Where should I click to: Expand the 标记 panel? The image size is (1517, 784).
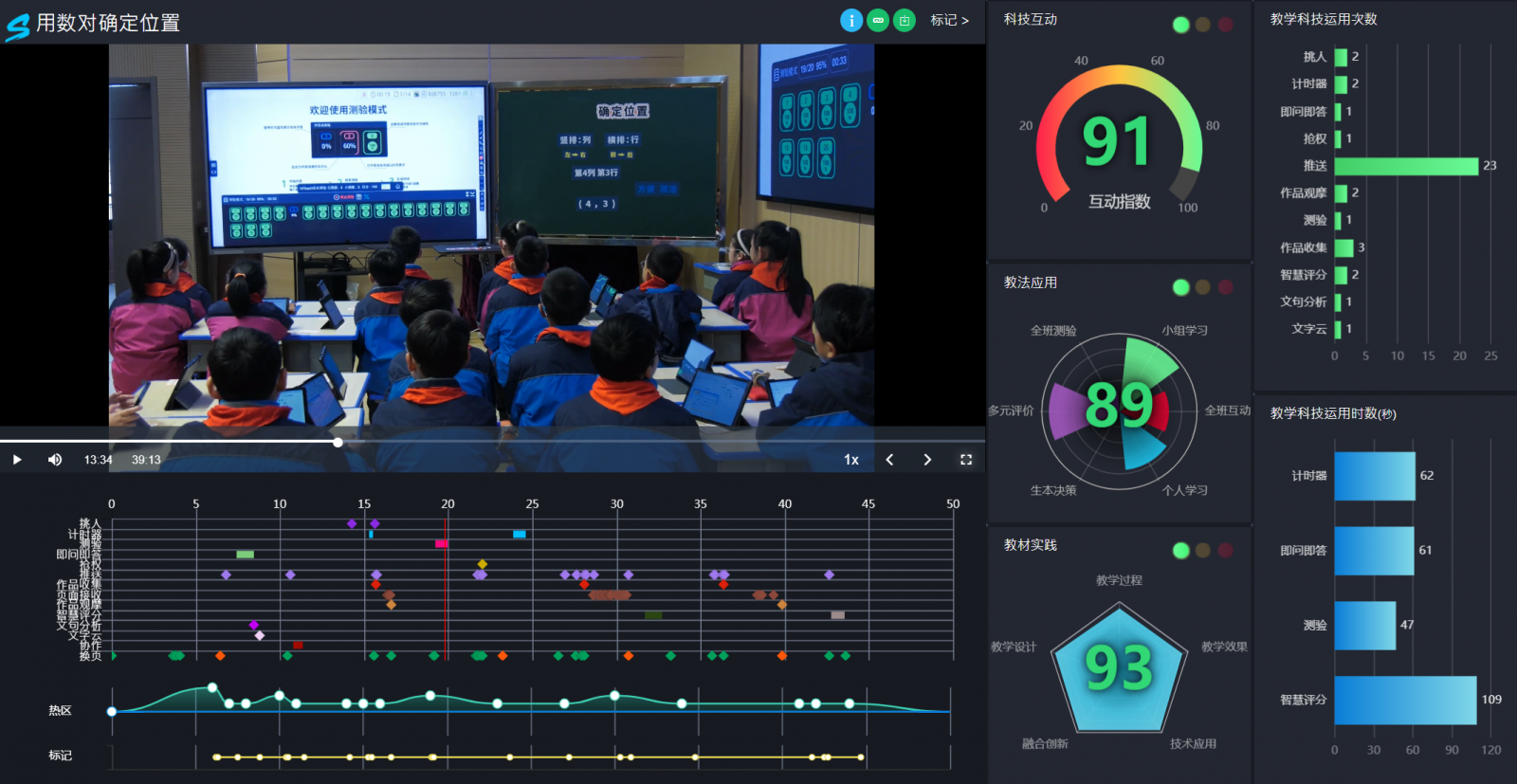(x=949, y=20)
